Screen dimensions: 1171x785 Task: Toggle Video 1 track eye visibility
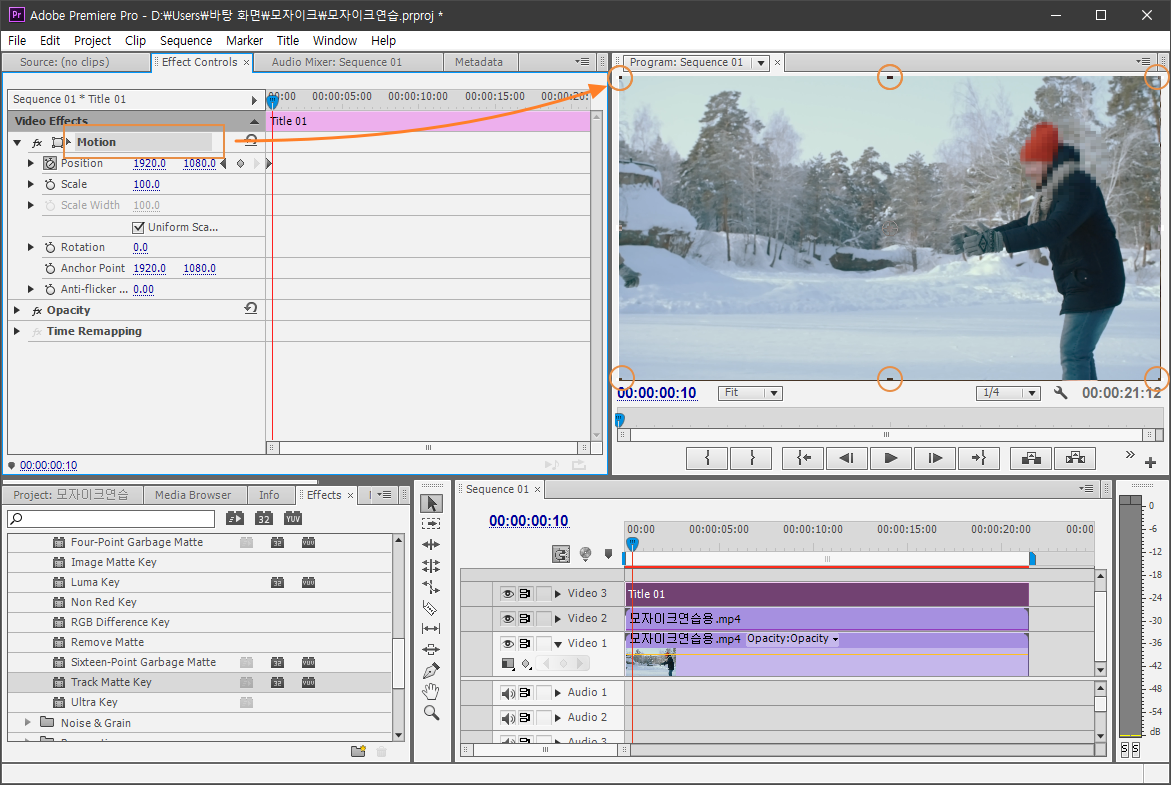[508, 643]
